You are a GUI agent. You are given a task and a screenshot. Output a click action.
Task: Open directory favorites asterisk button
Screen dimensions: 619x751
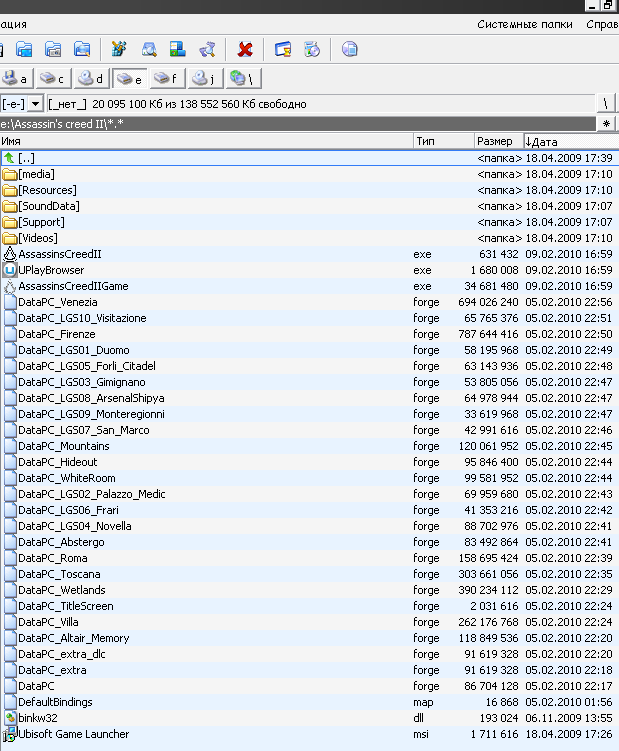tap(606, 124)
